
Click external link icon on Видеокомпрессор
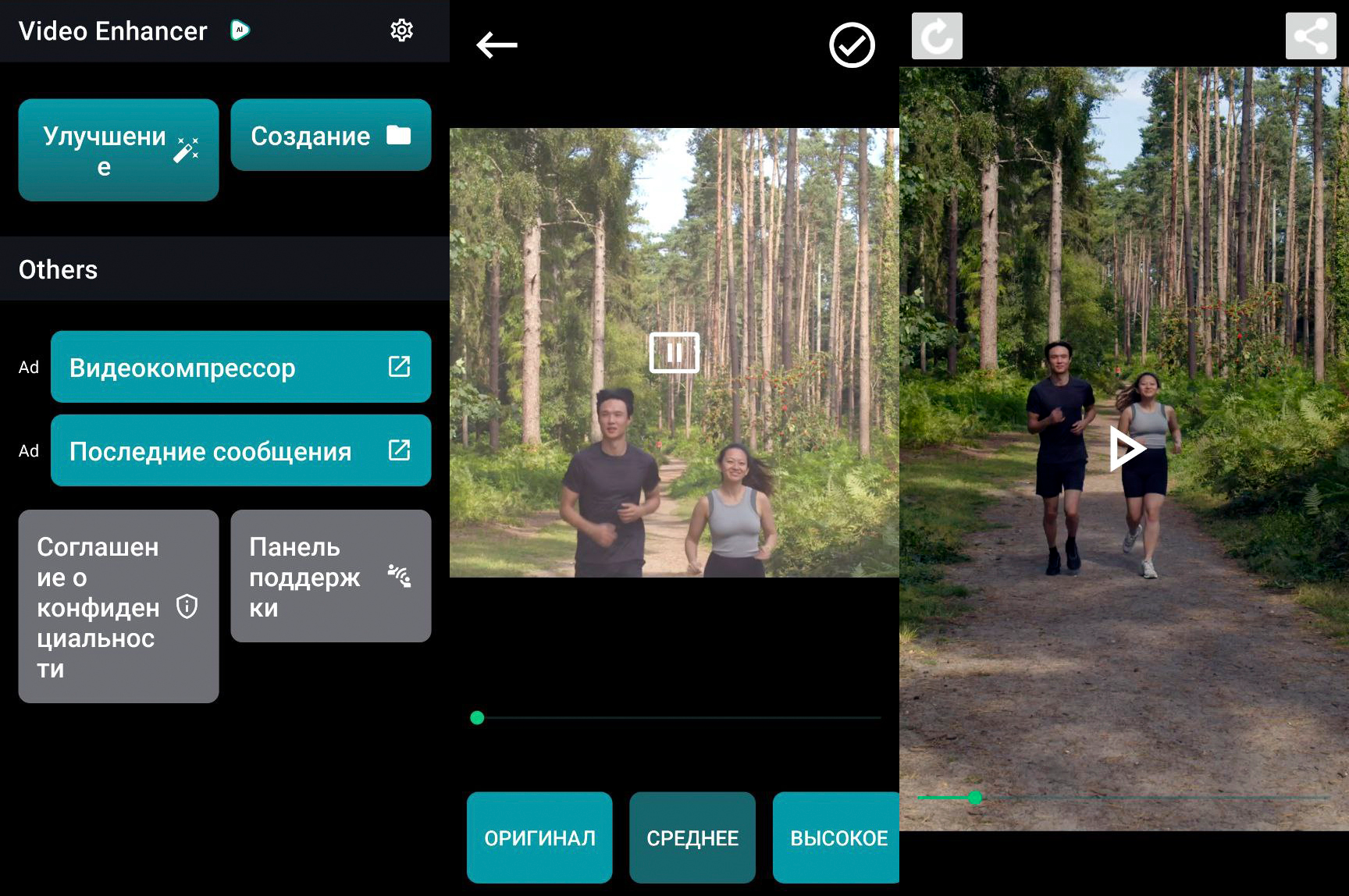point(399,366)
